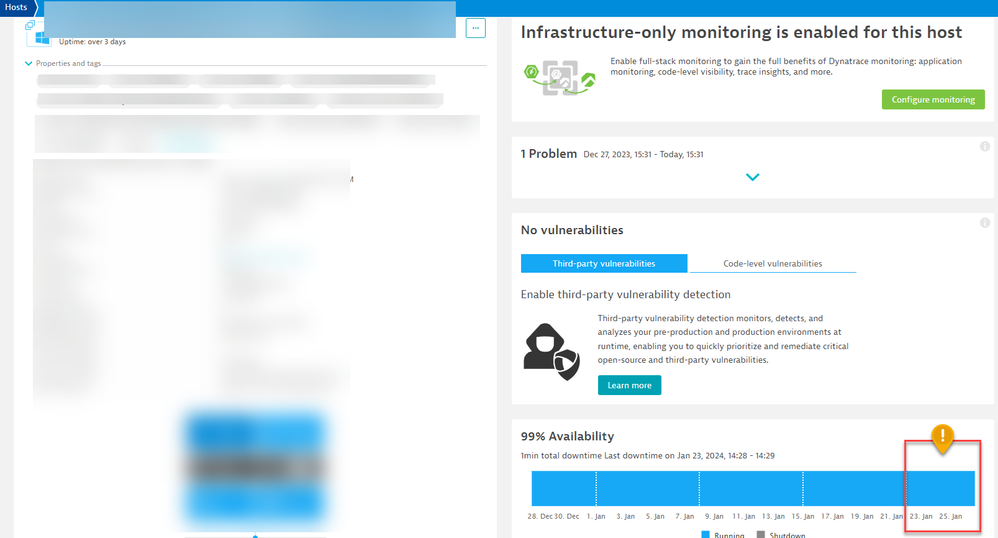Viewport: 998px width, 538px height.
Task: Switch to Code-level vulnerabilities tab
Action: click(772, 263)
